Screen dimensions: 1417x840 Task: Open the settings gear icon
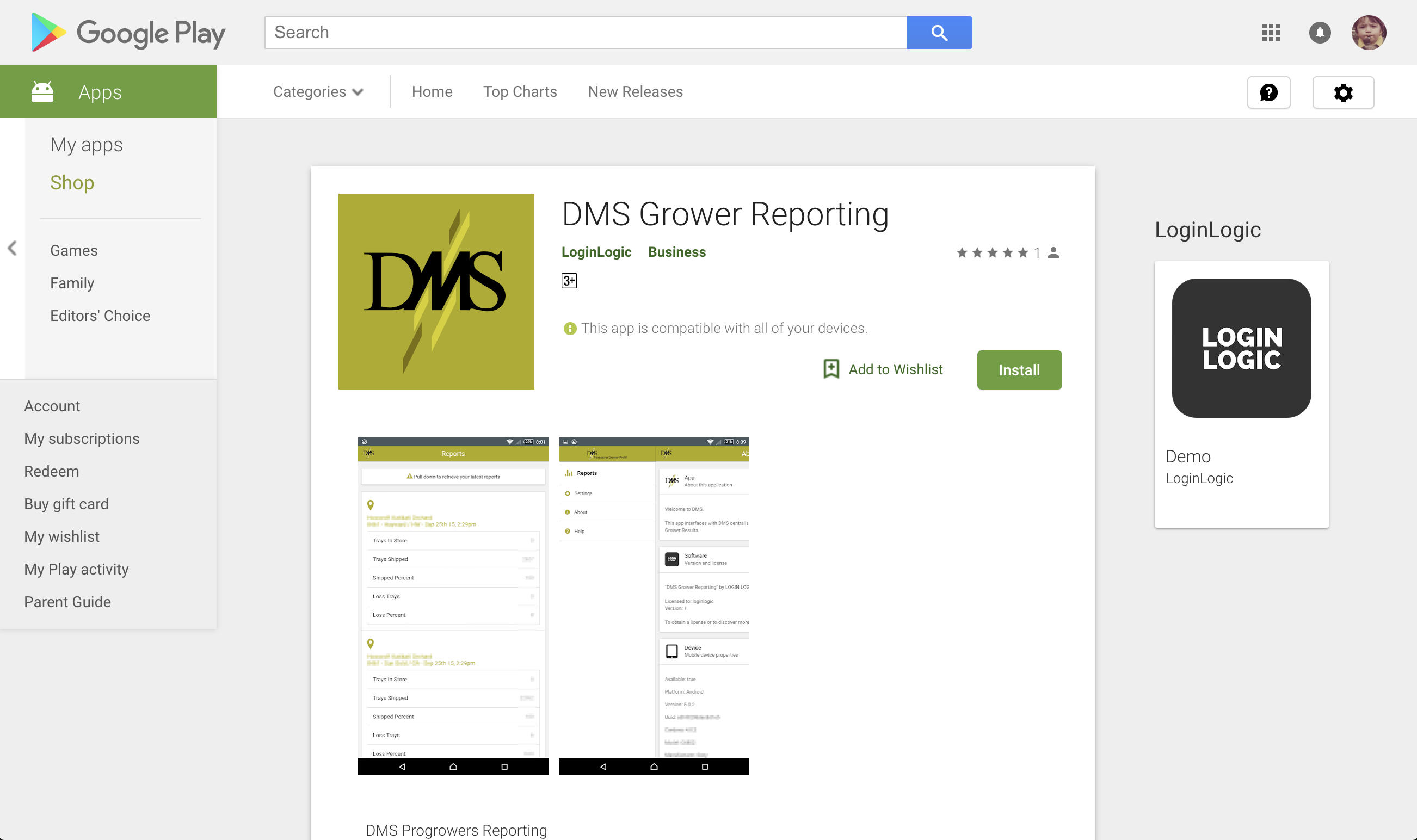(1342, 92)
